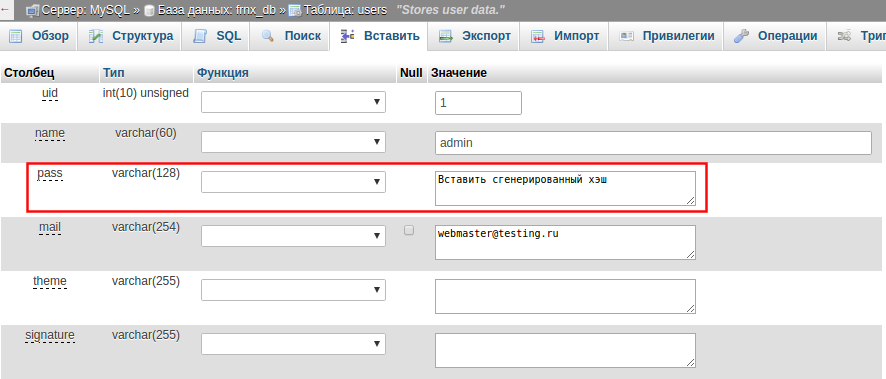Screen dimensions: 886x379
Task: Click the back arrow at top left
Action: (5, 10)
